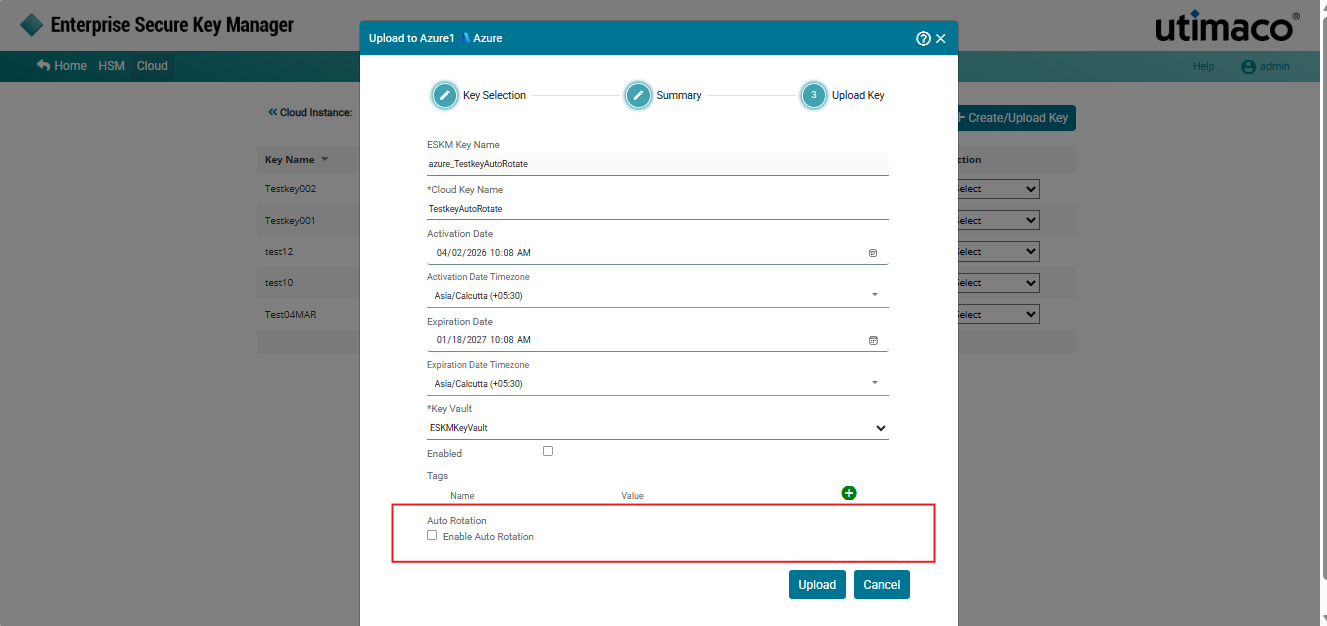Click the Tags Name column header

(x=462, y=495)
